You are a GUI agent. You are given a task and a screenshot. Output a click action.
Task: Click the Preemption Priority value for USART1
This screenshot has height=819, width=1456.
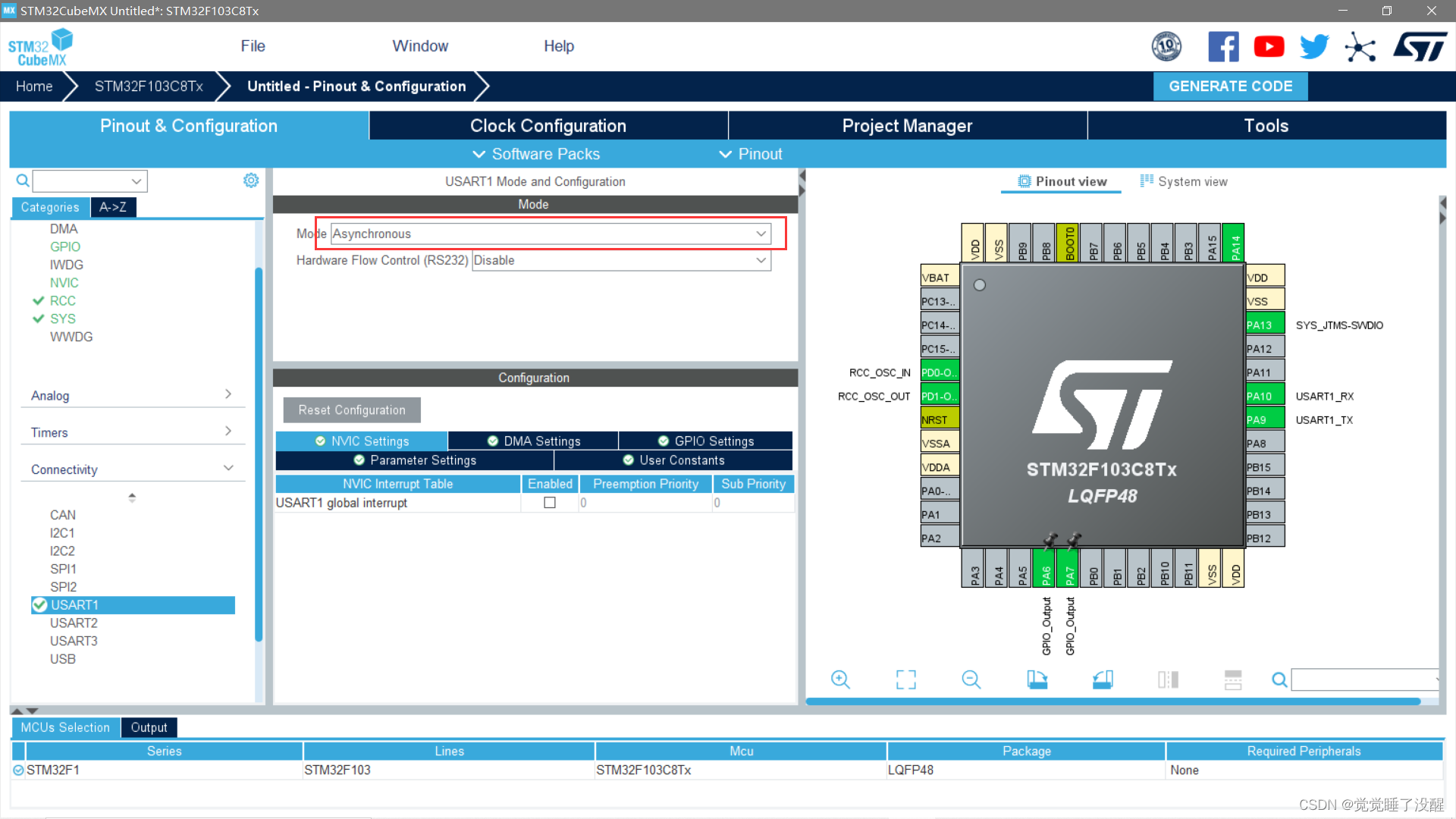pyautogui.click(x=645, y=503)
